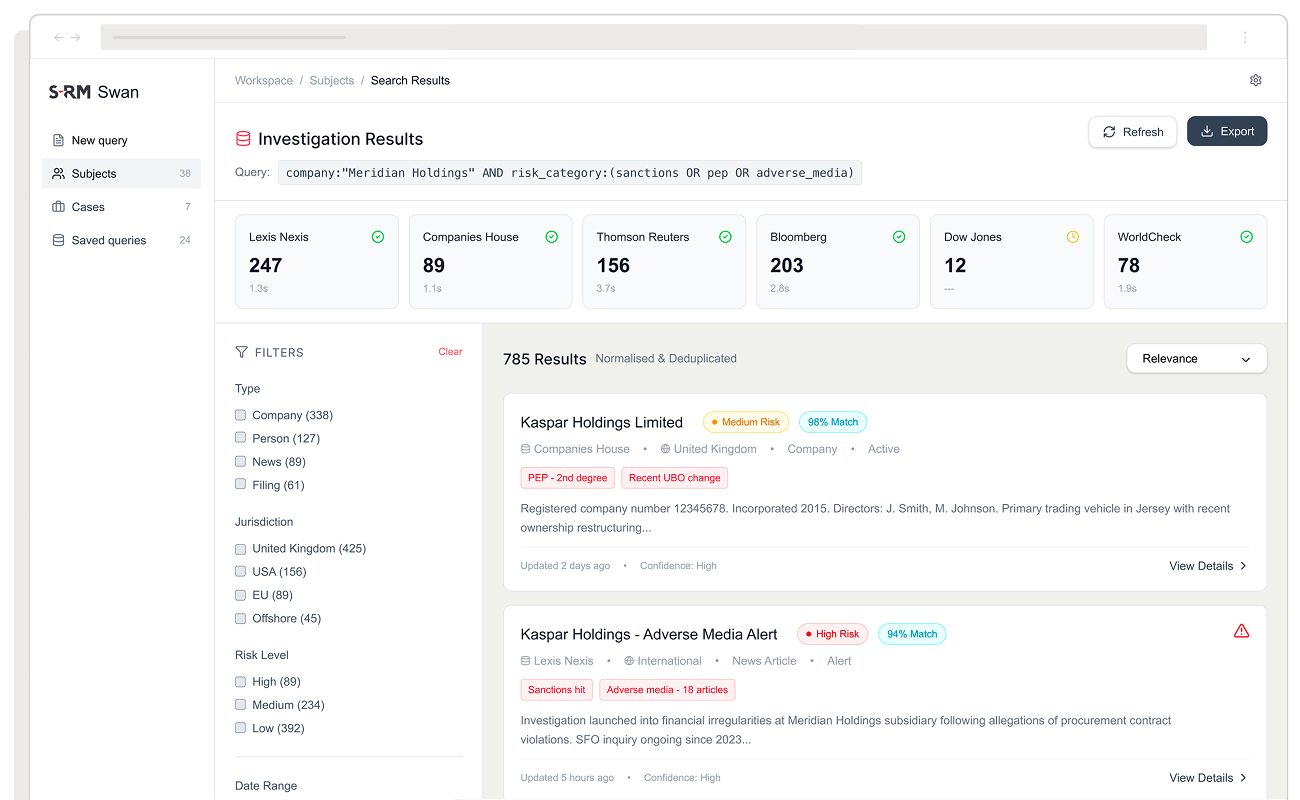Click the High Risk badge
The height and width of the screenshot is (800, 1300).
point(832,634)
